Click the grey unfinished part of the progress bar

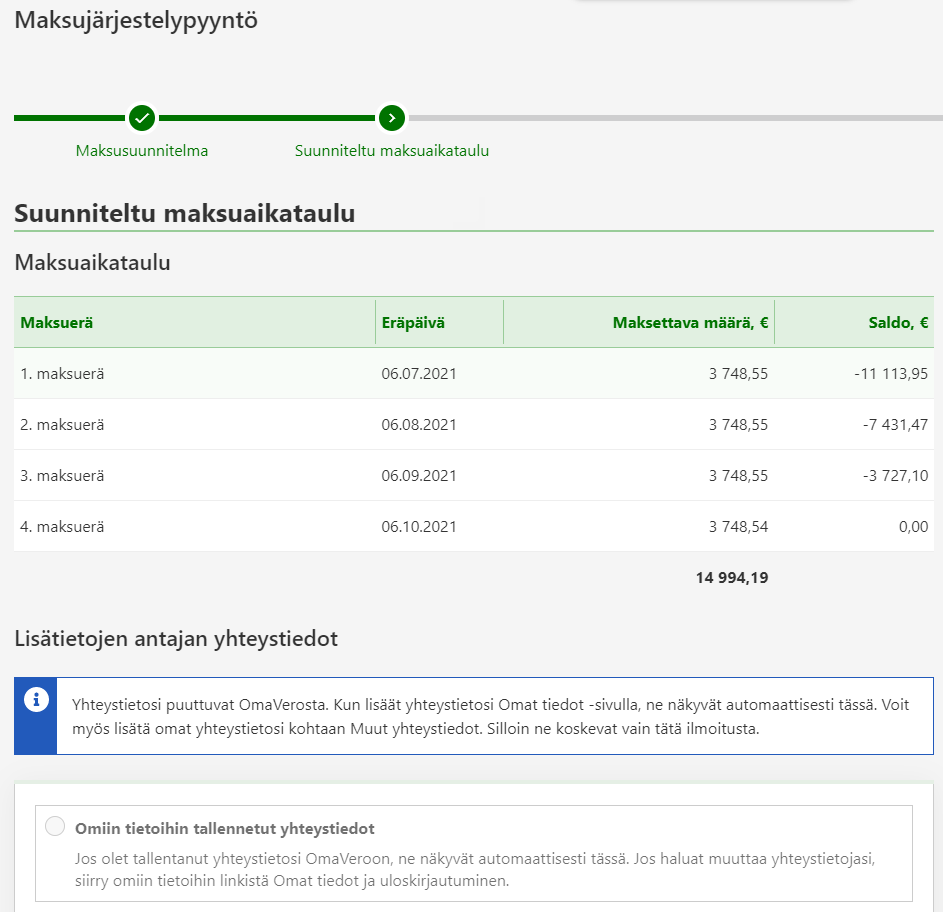pyautogui.click(x=670, y=118)
